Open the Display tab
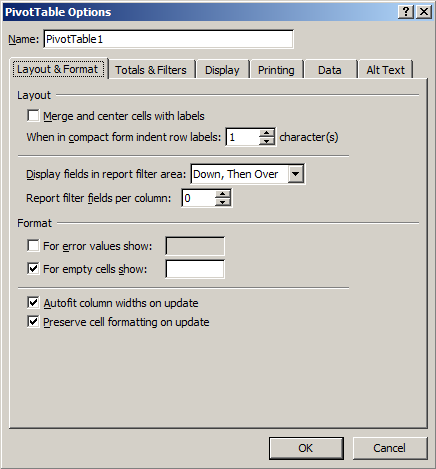436x469 pixels. pyautogui.click(x=222, y=70)
